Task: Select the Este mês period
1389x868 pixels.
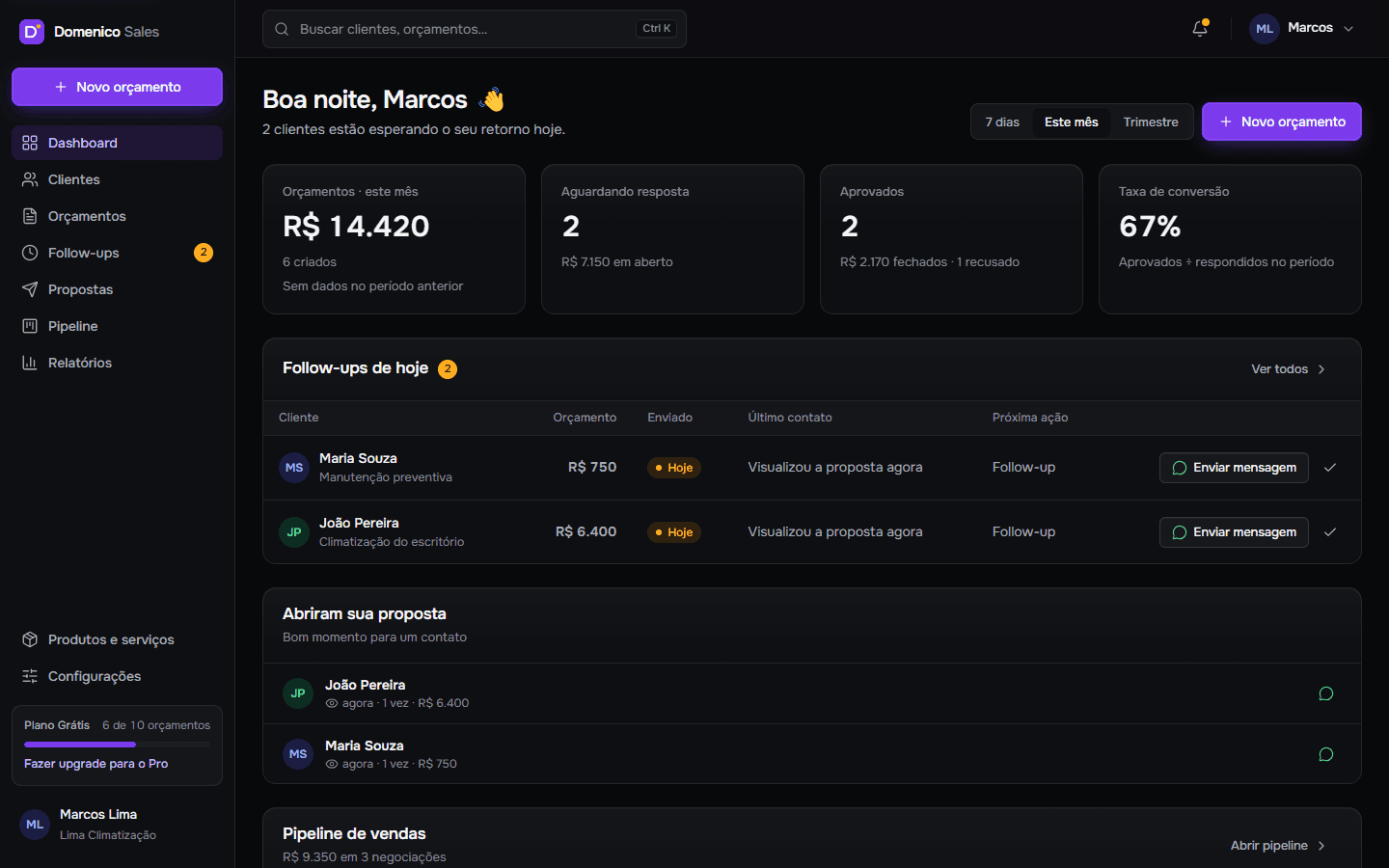Action: (x=1072, y=122)
